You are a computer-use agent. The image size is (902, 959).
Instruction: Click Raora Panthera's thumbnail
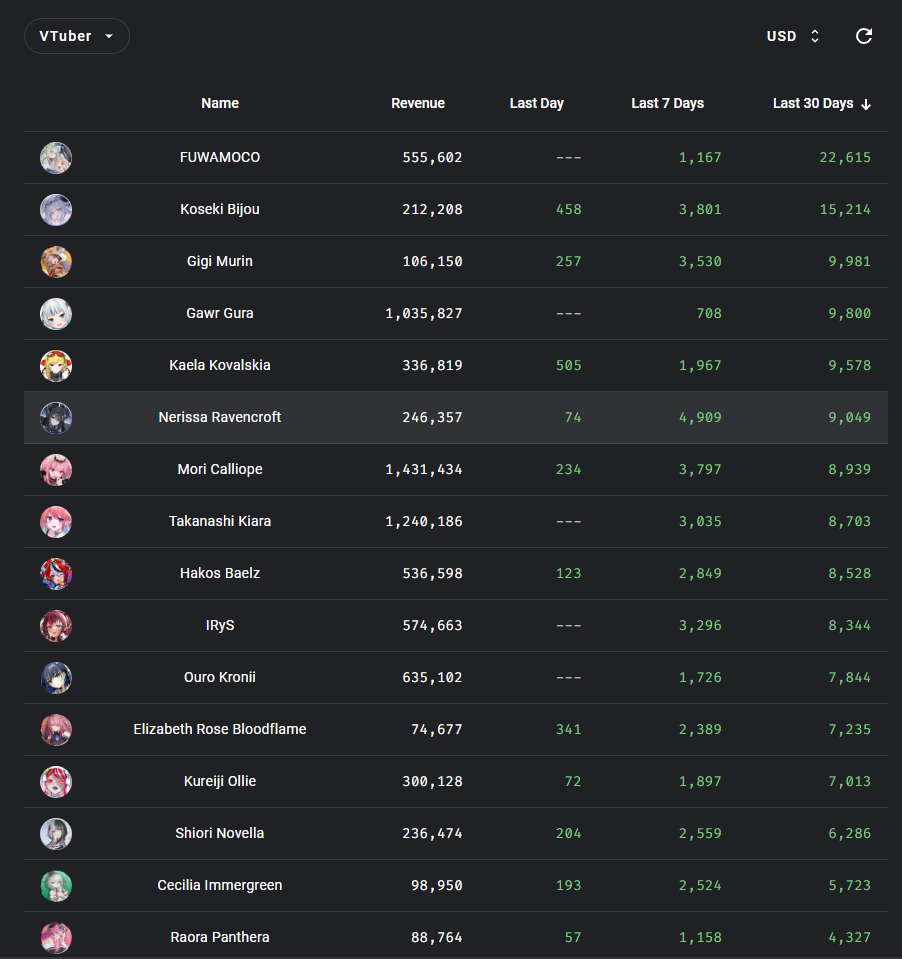point(56,937)
